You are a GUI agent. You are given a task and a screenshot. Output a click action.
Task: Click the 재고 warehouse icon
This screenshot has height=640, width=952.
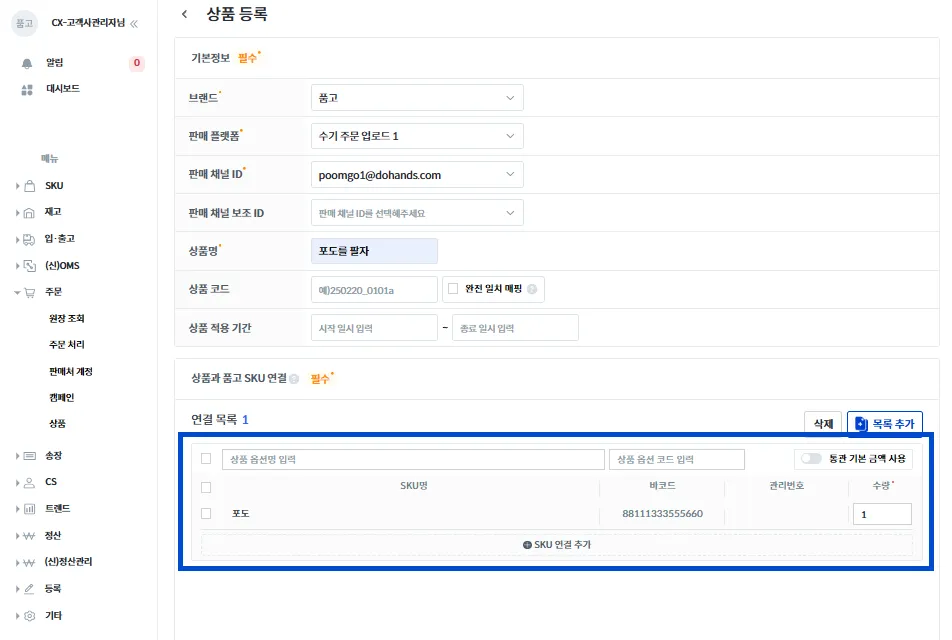click(x=29, y=213)
